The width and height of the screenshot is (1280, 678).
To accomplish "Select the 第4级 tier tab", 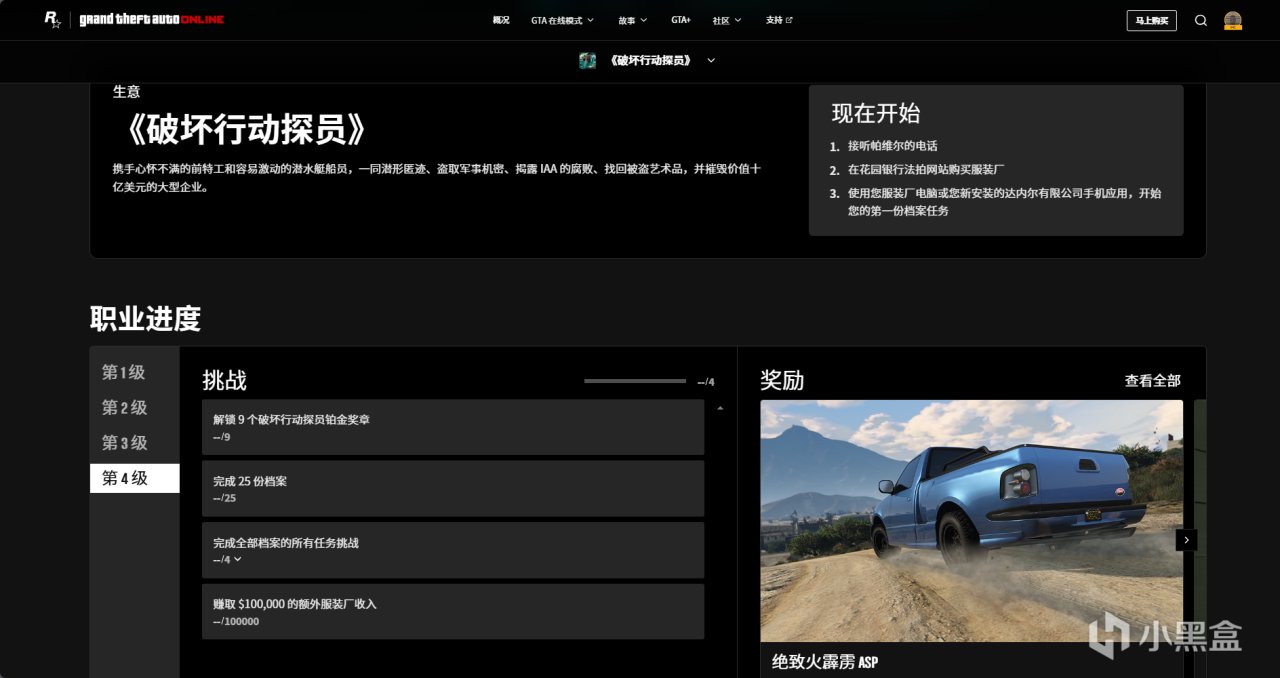I will [135, 478].
